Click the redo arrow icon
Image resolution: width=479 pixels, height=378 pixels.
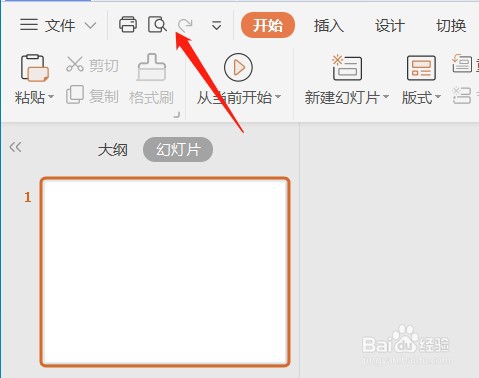185,25
